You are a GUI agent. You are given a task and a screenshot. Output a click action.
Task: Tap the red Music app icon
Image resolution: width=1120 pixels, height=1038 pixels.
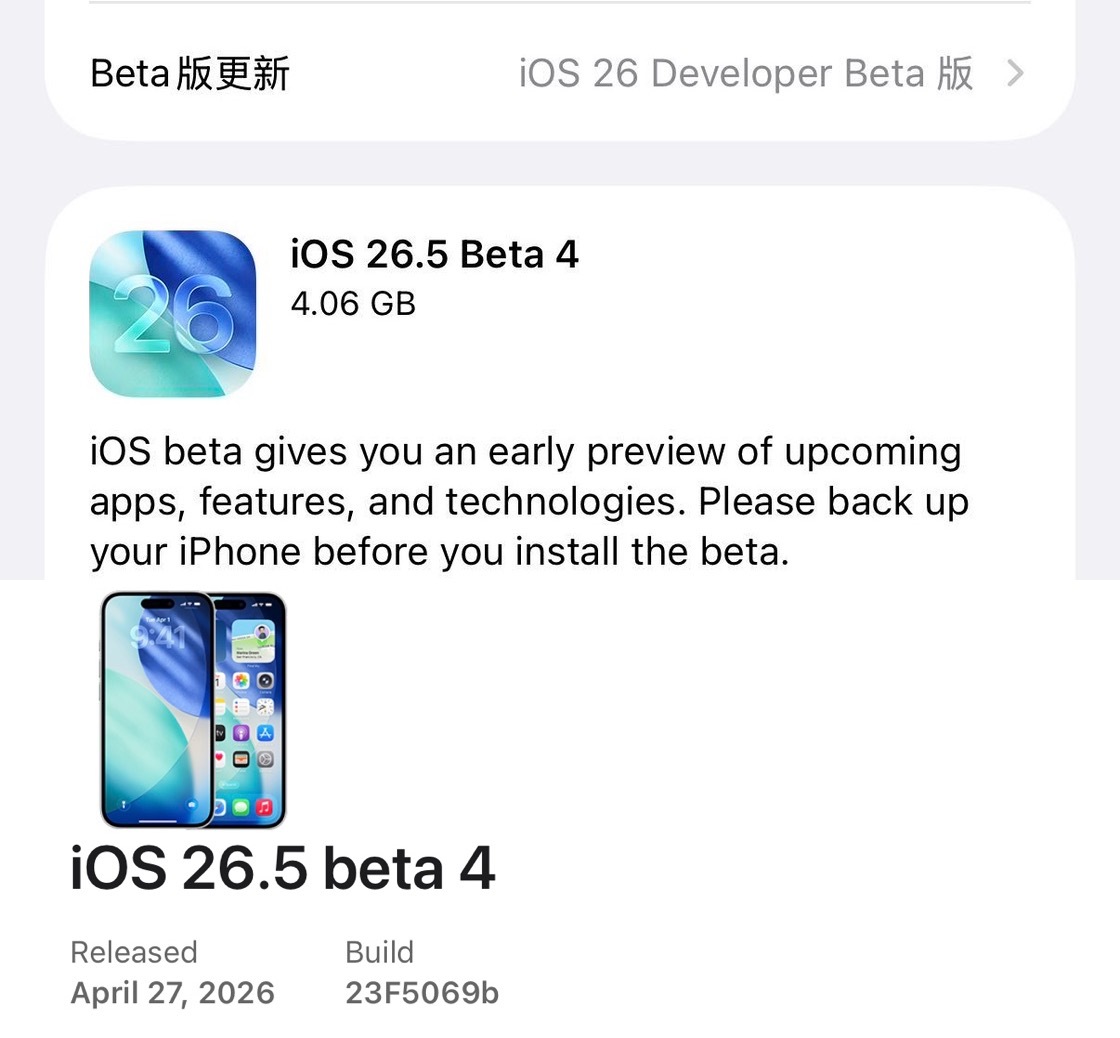pos(265,808)
